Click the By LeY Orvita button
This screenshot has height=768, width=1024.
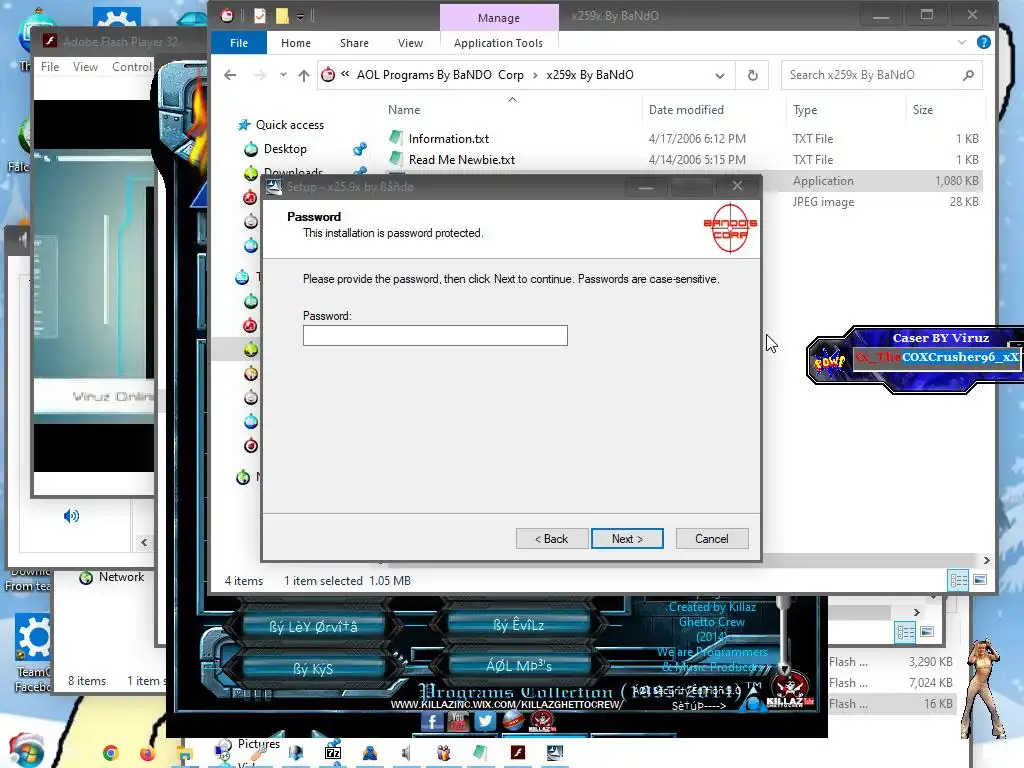[x=313, y=627]
